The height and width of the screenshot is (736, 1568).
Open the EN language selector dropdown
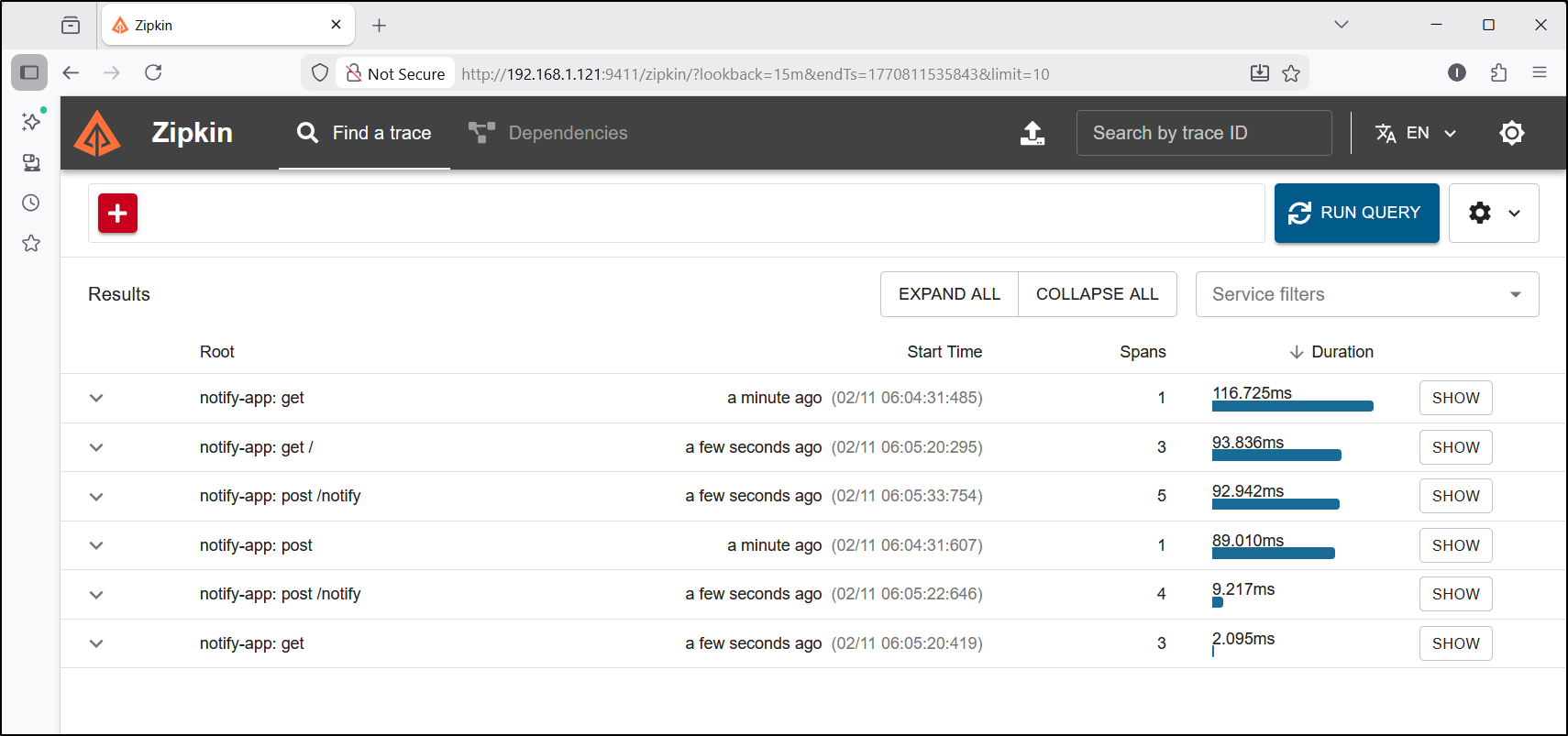[1416, 133]
